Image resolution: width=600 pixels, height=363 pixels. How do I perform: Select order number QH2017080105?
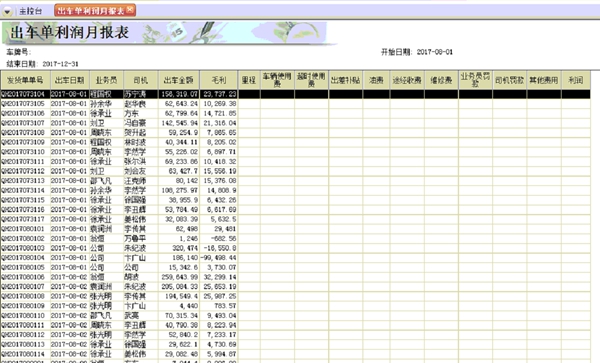(x=23, y=267)
